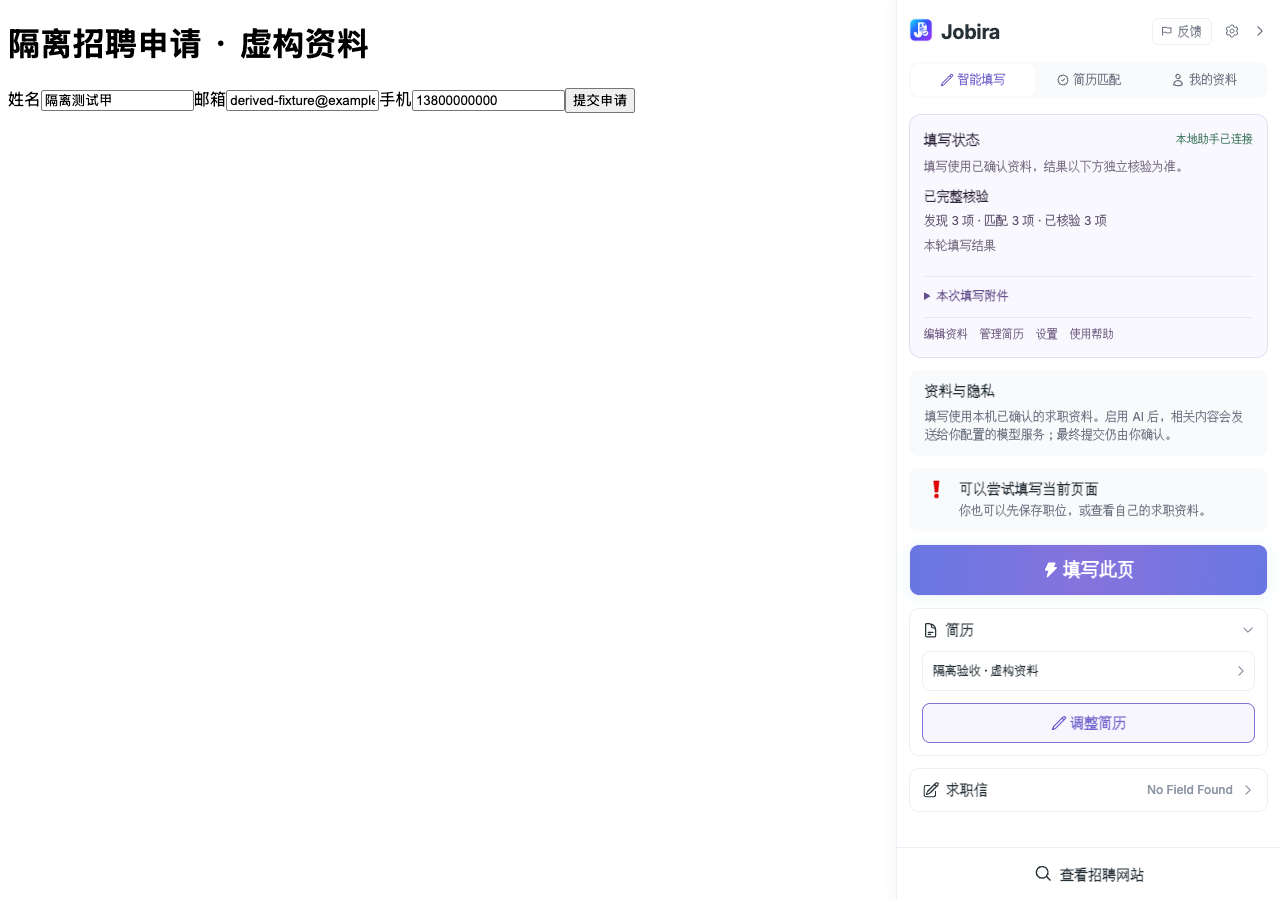
Task: Open the 管理简历 link
Action: click(x=1002, y=334)
